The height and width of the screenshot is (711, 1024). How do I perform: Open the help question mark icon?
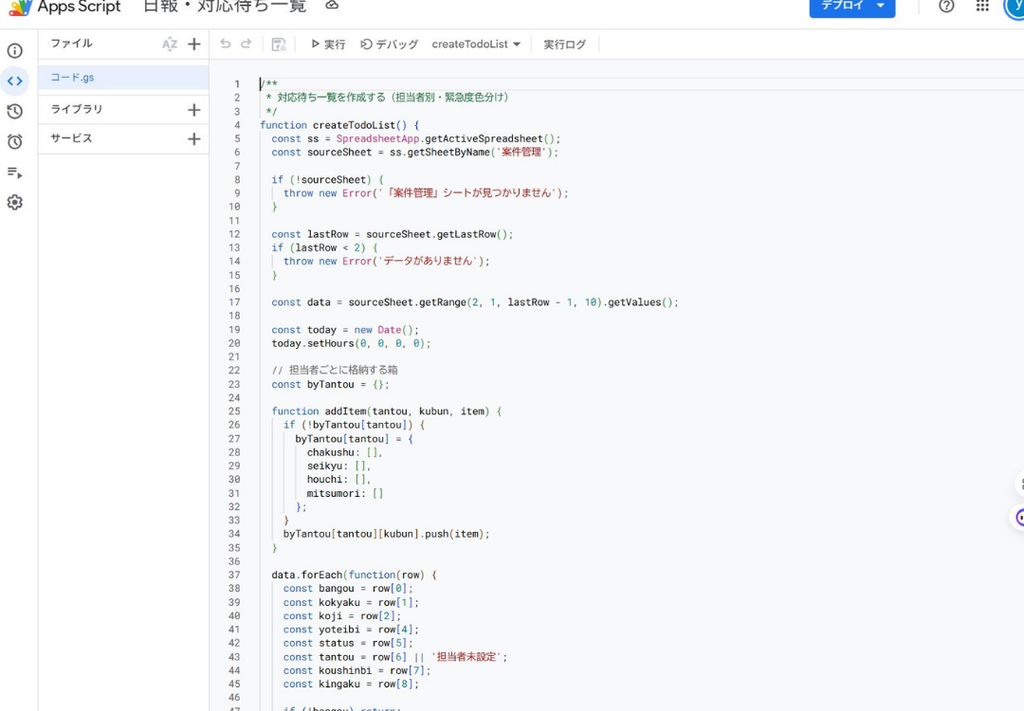pos(946,6)
